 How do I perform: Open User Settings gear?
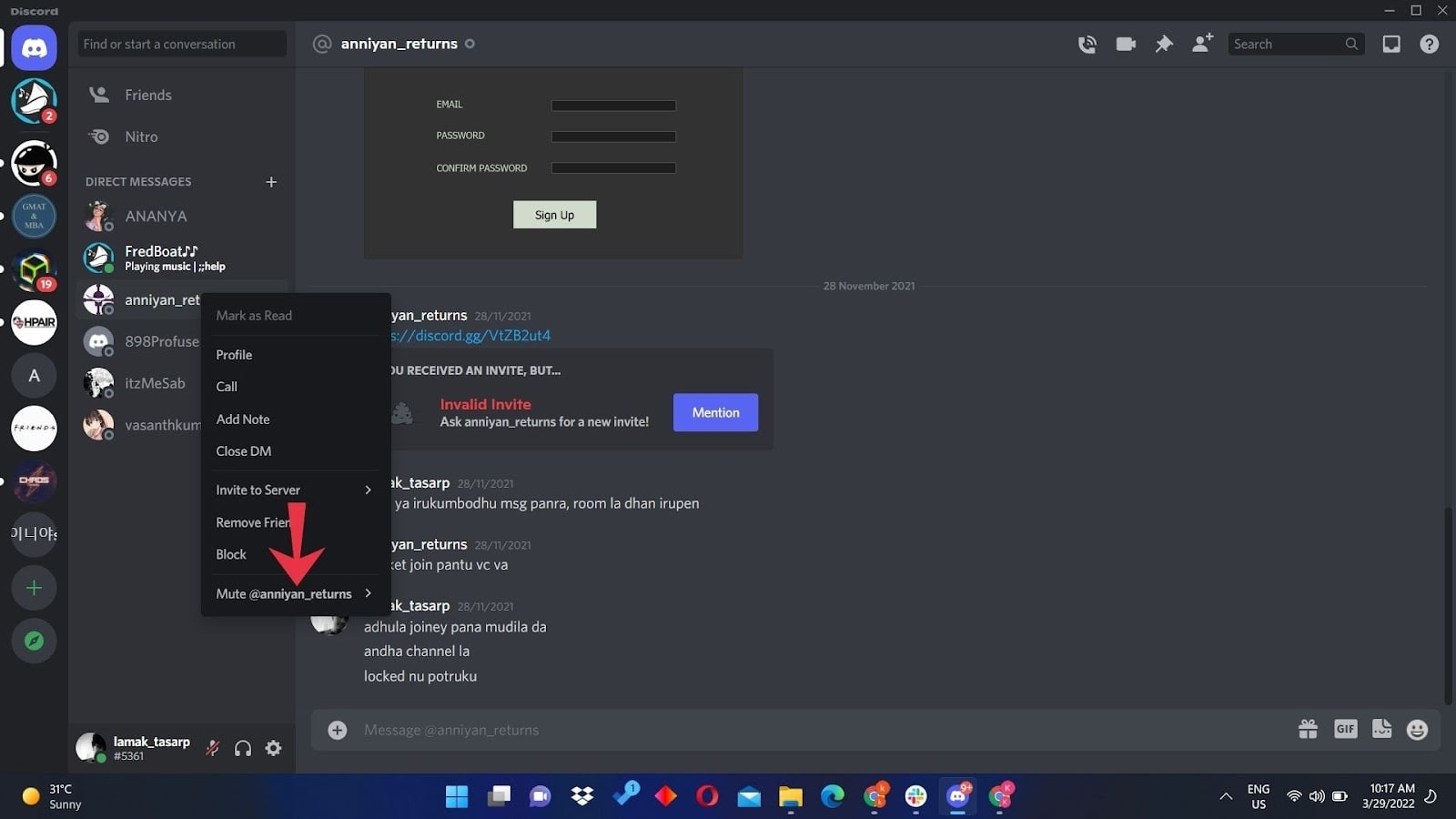tap(273, 748)
